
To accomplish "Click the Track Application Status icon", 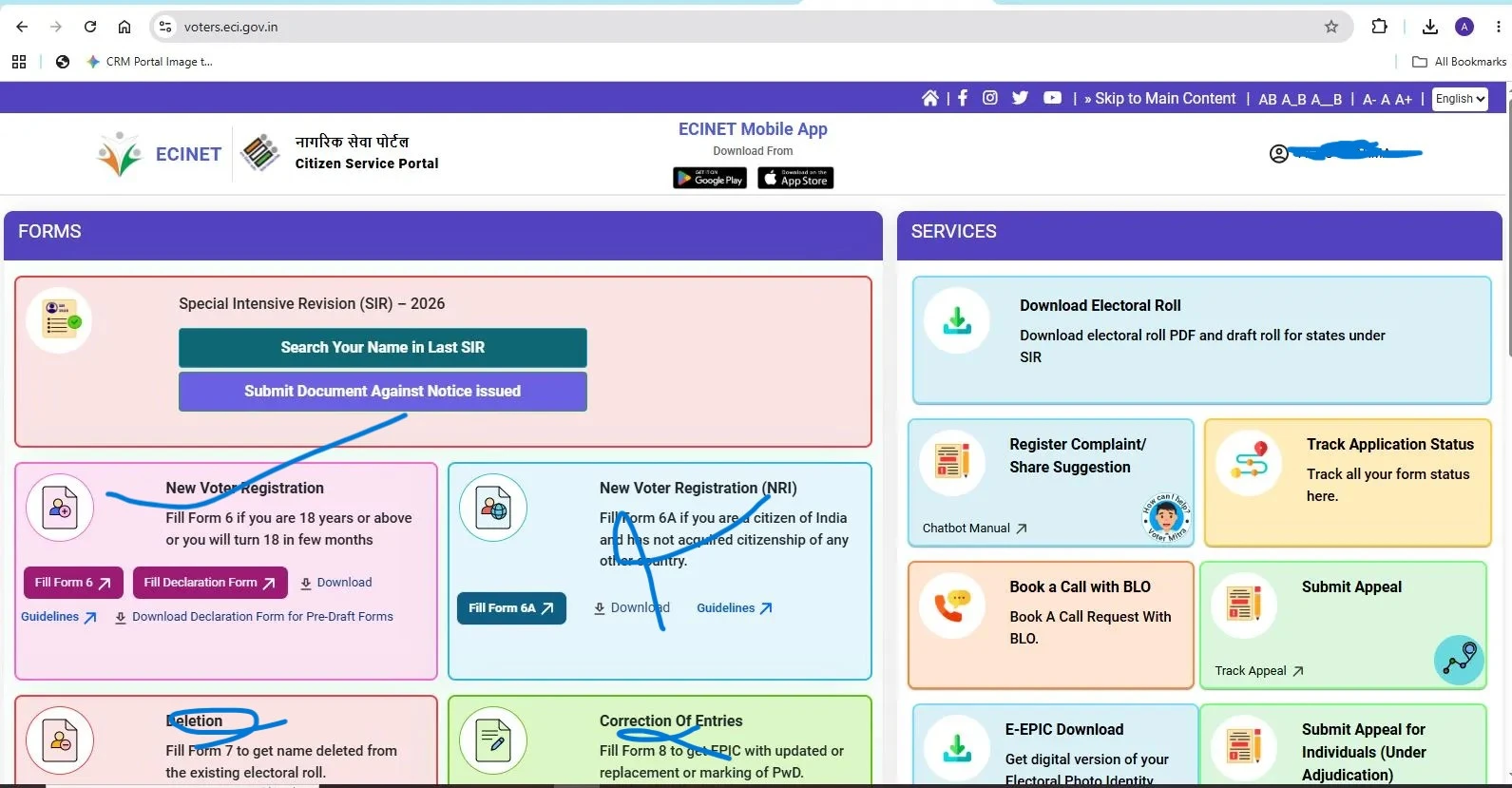I will [1249, 463].
